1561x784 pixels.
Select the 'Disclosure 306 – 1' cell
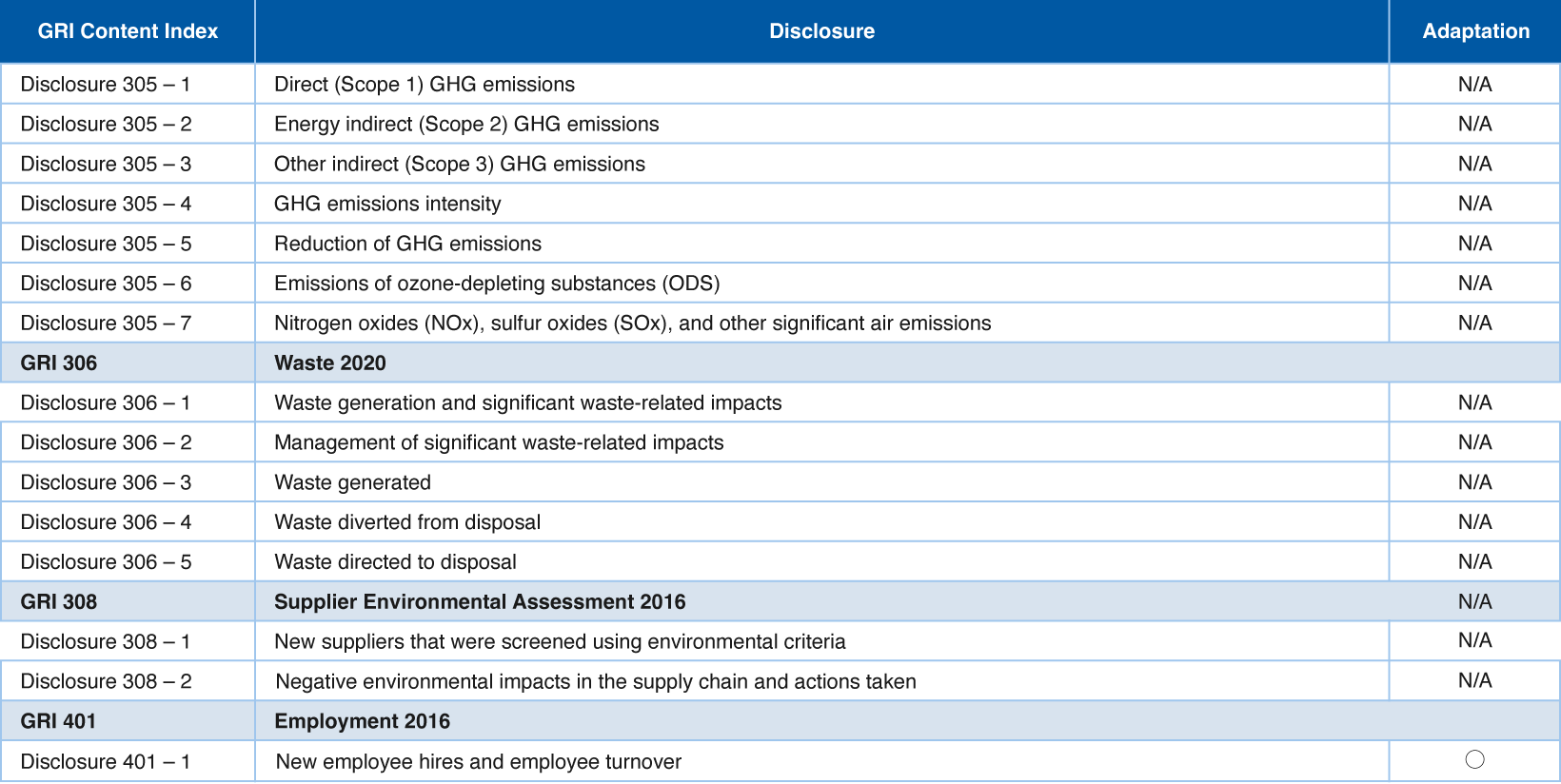point(128,402)
